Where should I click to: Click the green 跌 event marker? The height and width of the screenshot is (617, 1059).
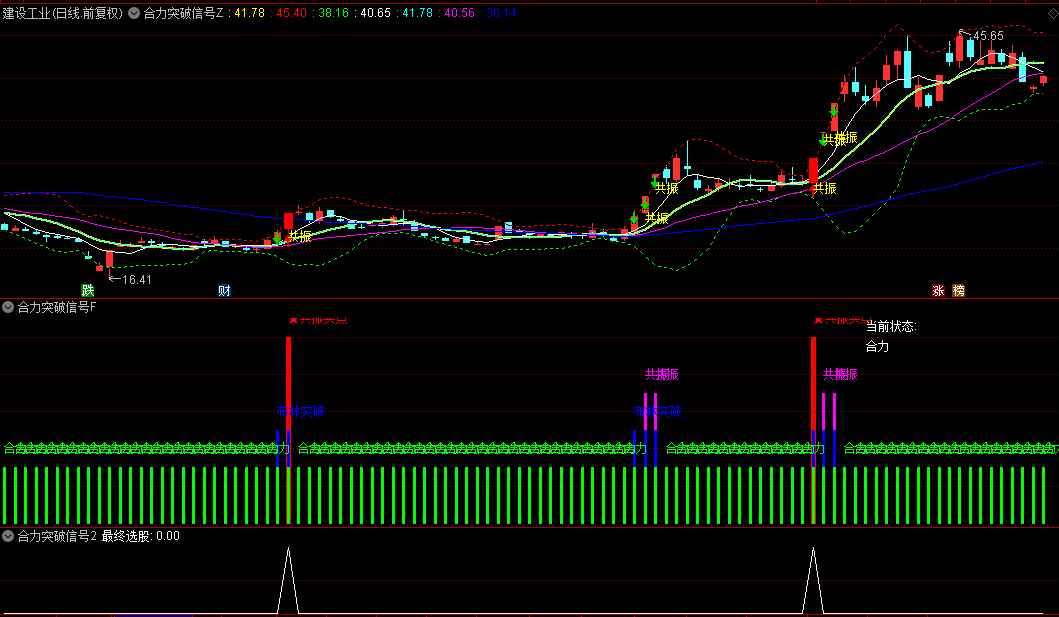tap(88, 290)
